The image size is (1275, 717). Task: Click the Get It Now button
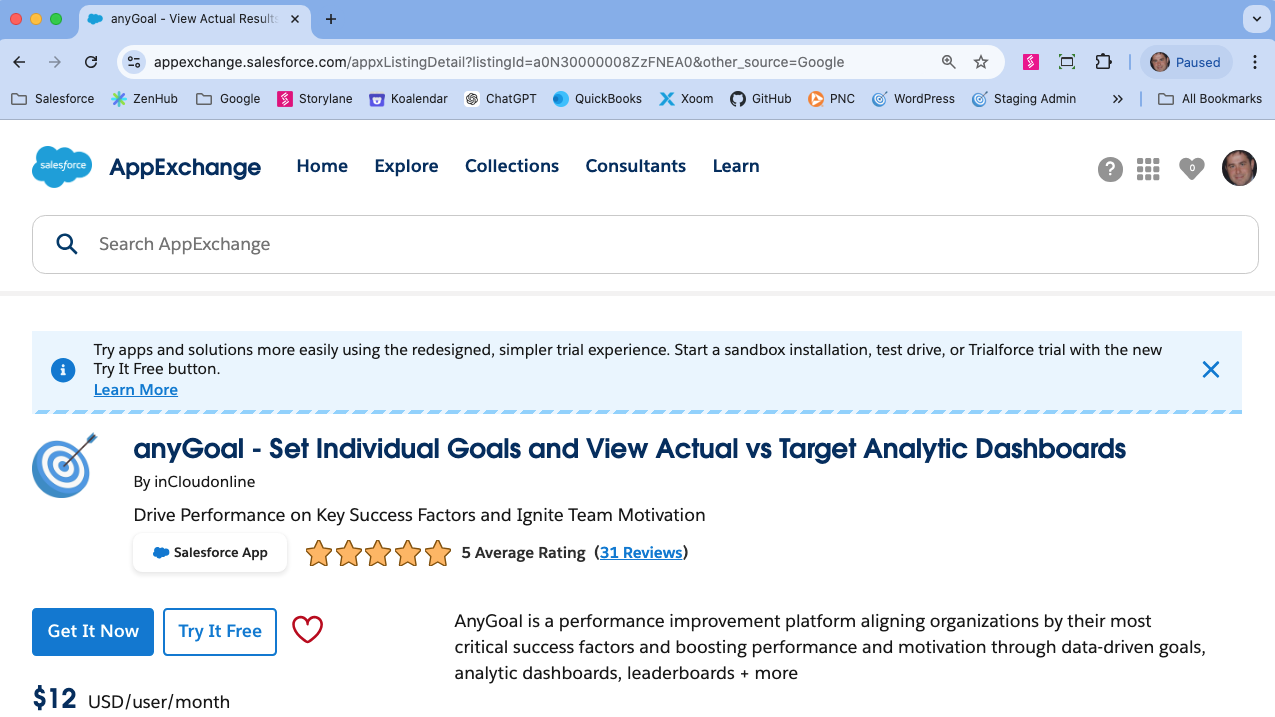93,631
